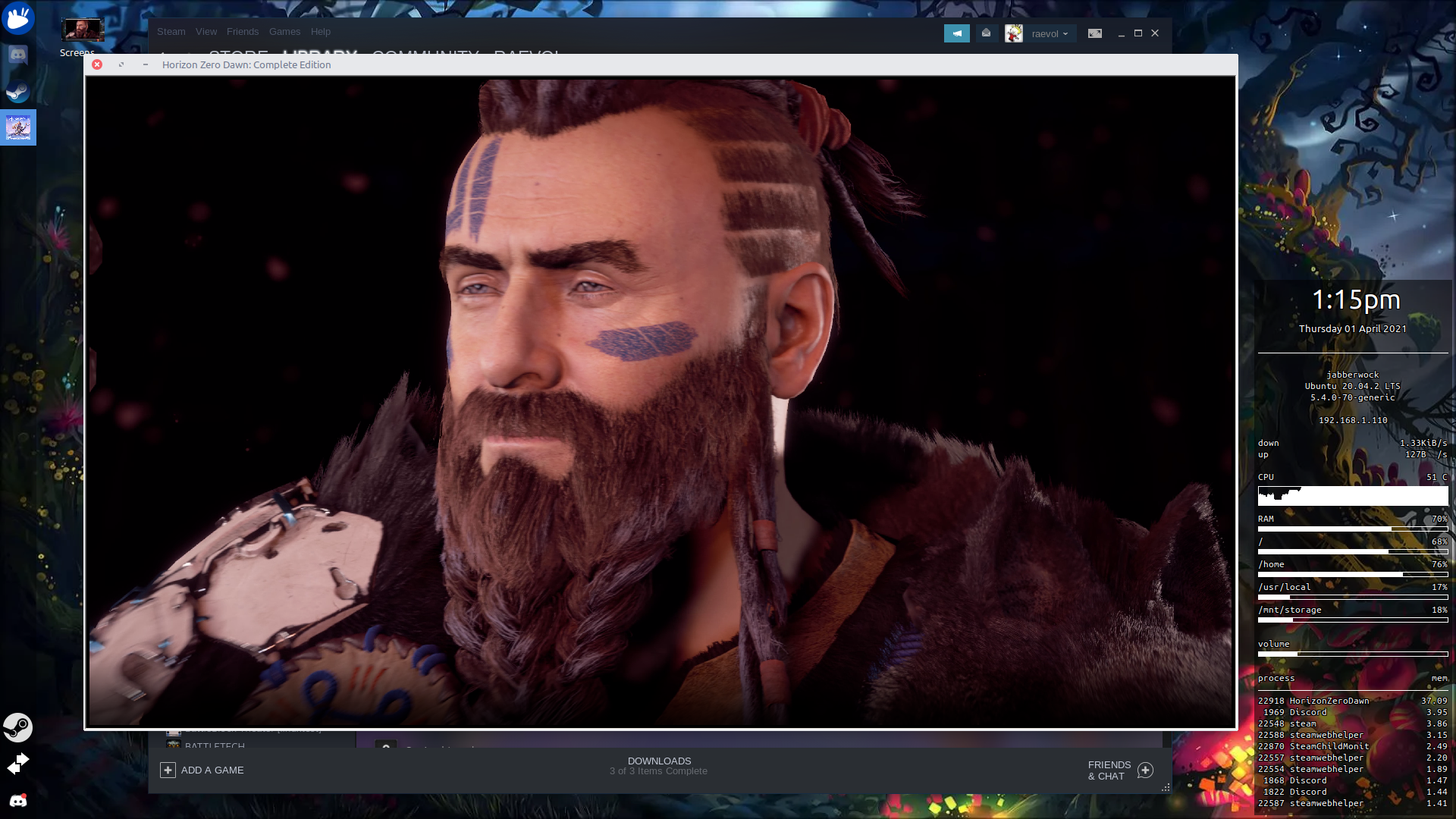
Task: Click the Discord tray icon with notification
Action: pyautogui.click(x=18, y=800)
